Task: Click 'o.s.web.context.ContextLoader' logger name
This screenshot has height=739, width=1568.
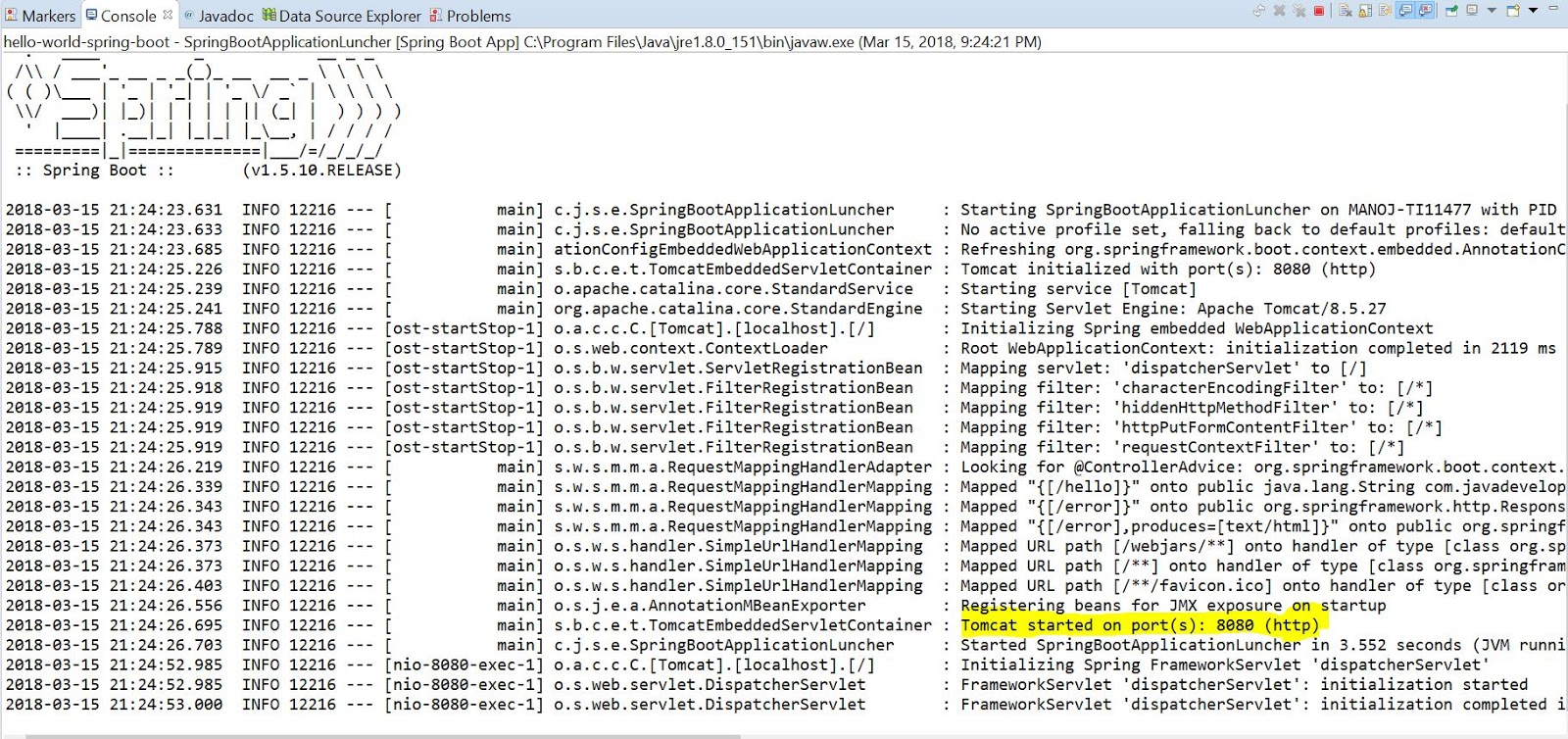Action: (x=691, y=348)
